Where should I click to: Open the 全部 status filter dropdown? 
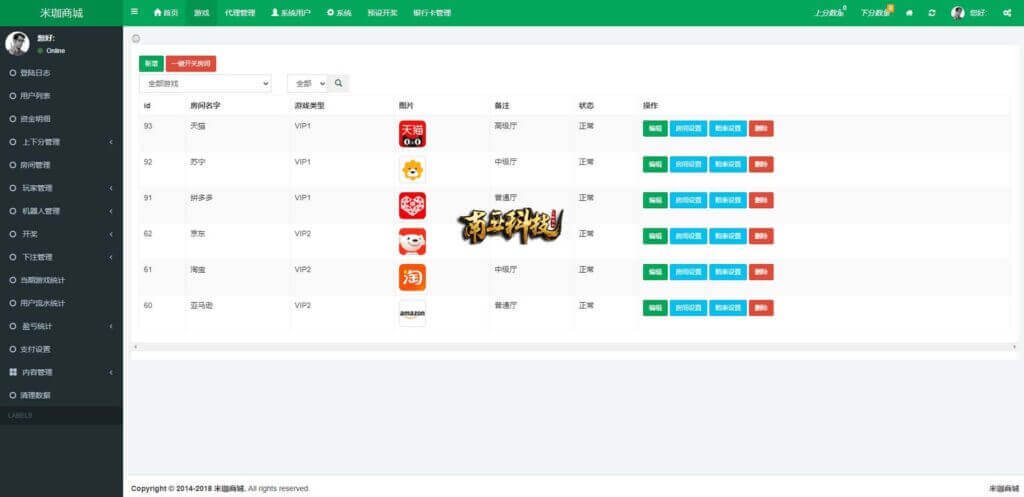pos(307,84)
